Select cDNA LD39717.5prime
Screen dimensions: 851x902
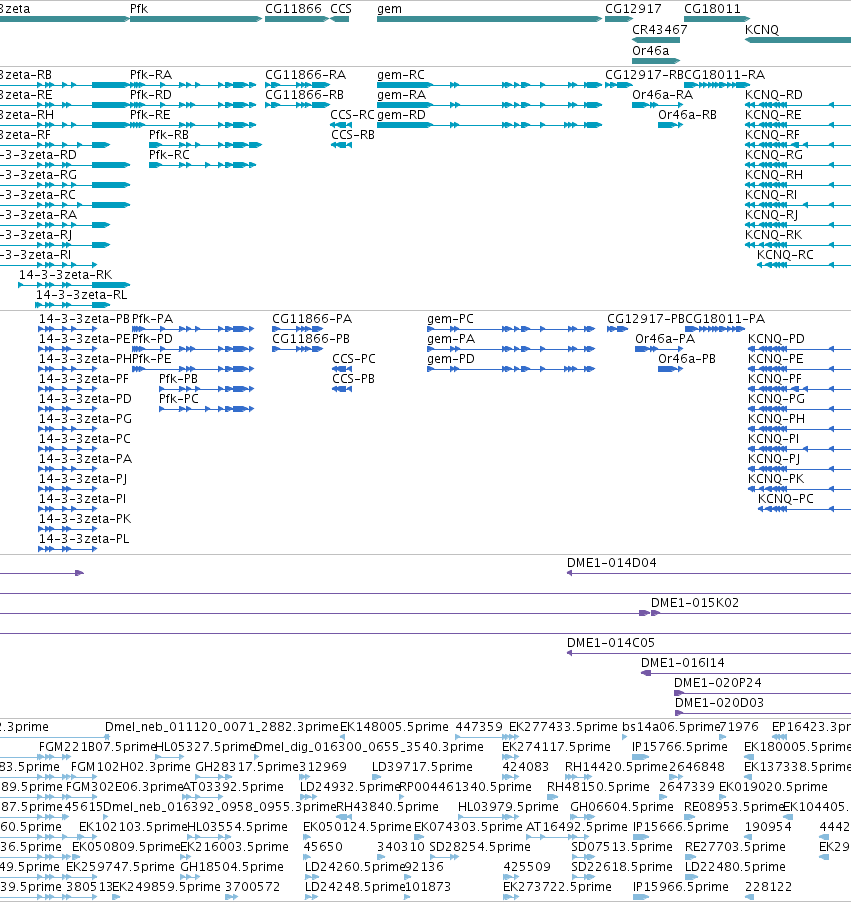click(422, 767)
